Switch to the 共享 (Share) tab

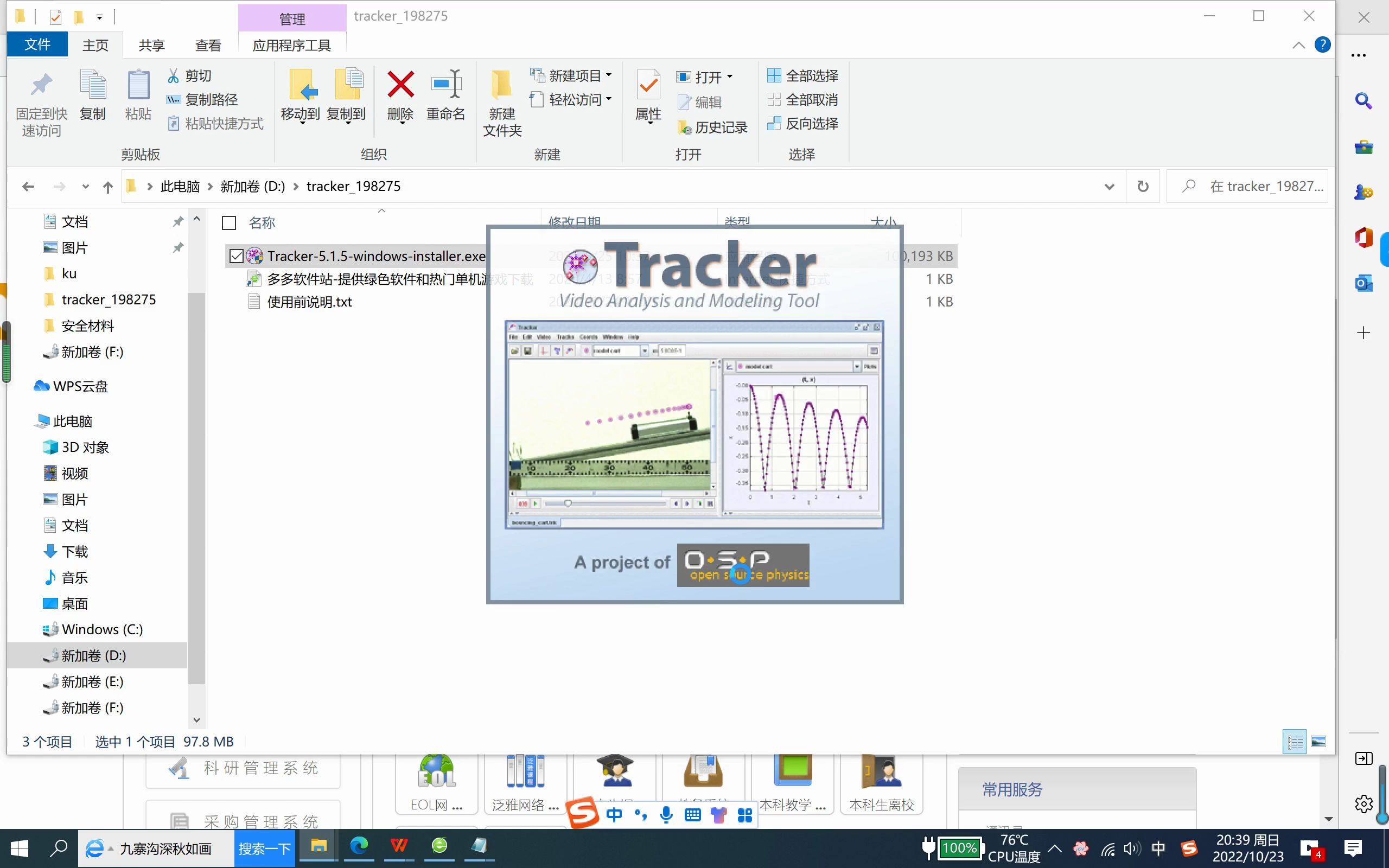tap(151, 45)
